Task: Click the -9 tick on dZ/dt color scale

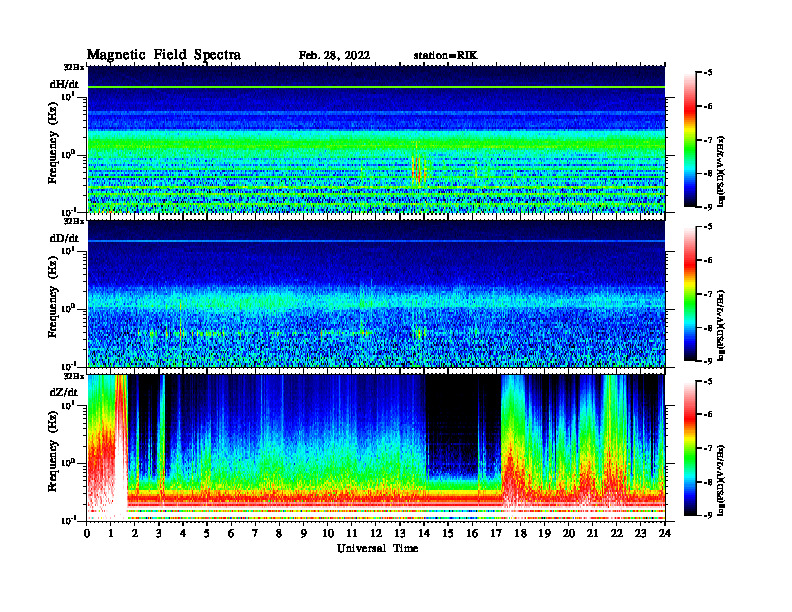Action: [x=708, y=516]
